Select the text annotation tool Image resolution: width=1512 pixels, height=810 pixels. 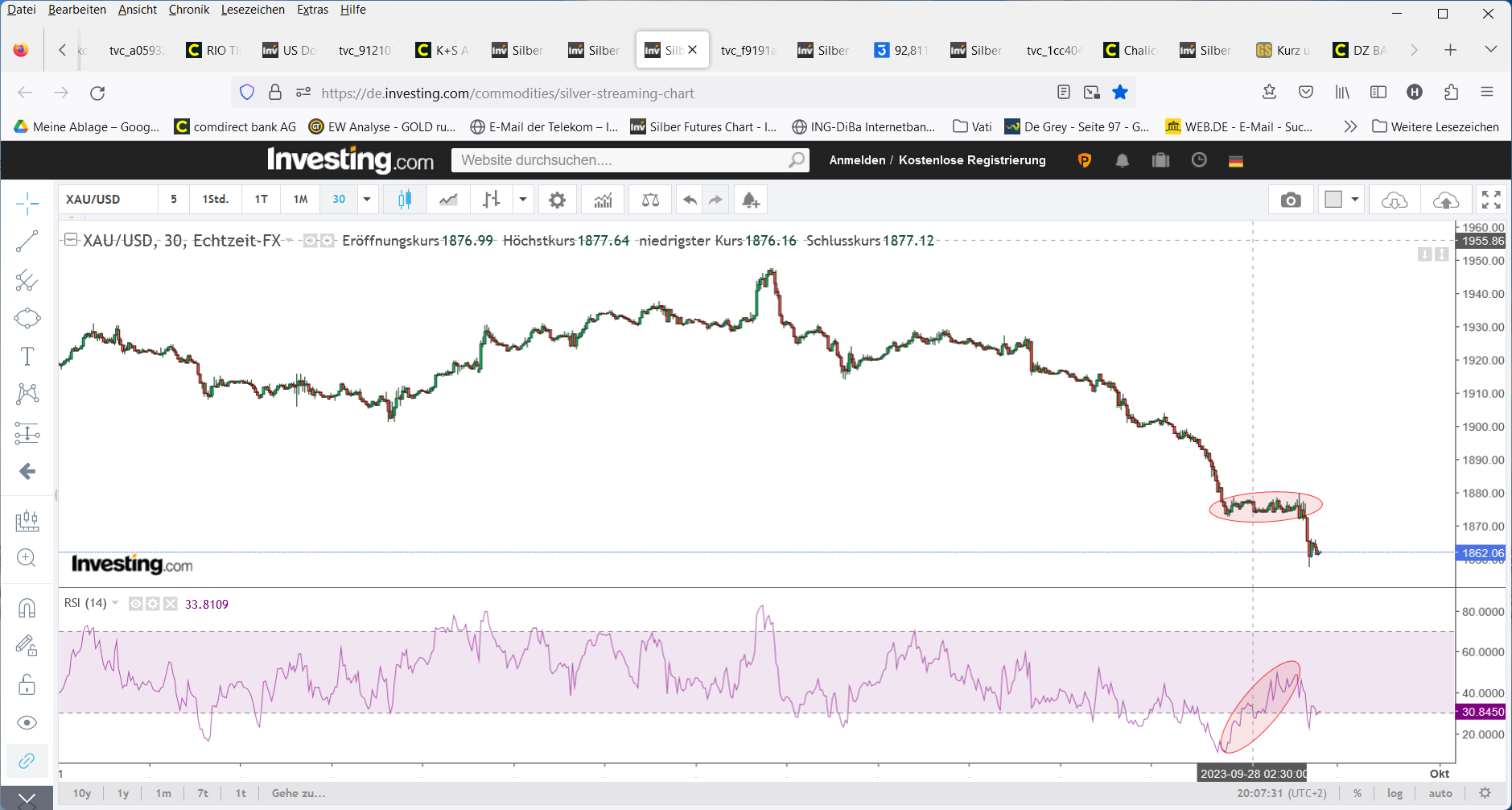coord(27,356)
